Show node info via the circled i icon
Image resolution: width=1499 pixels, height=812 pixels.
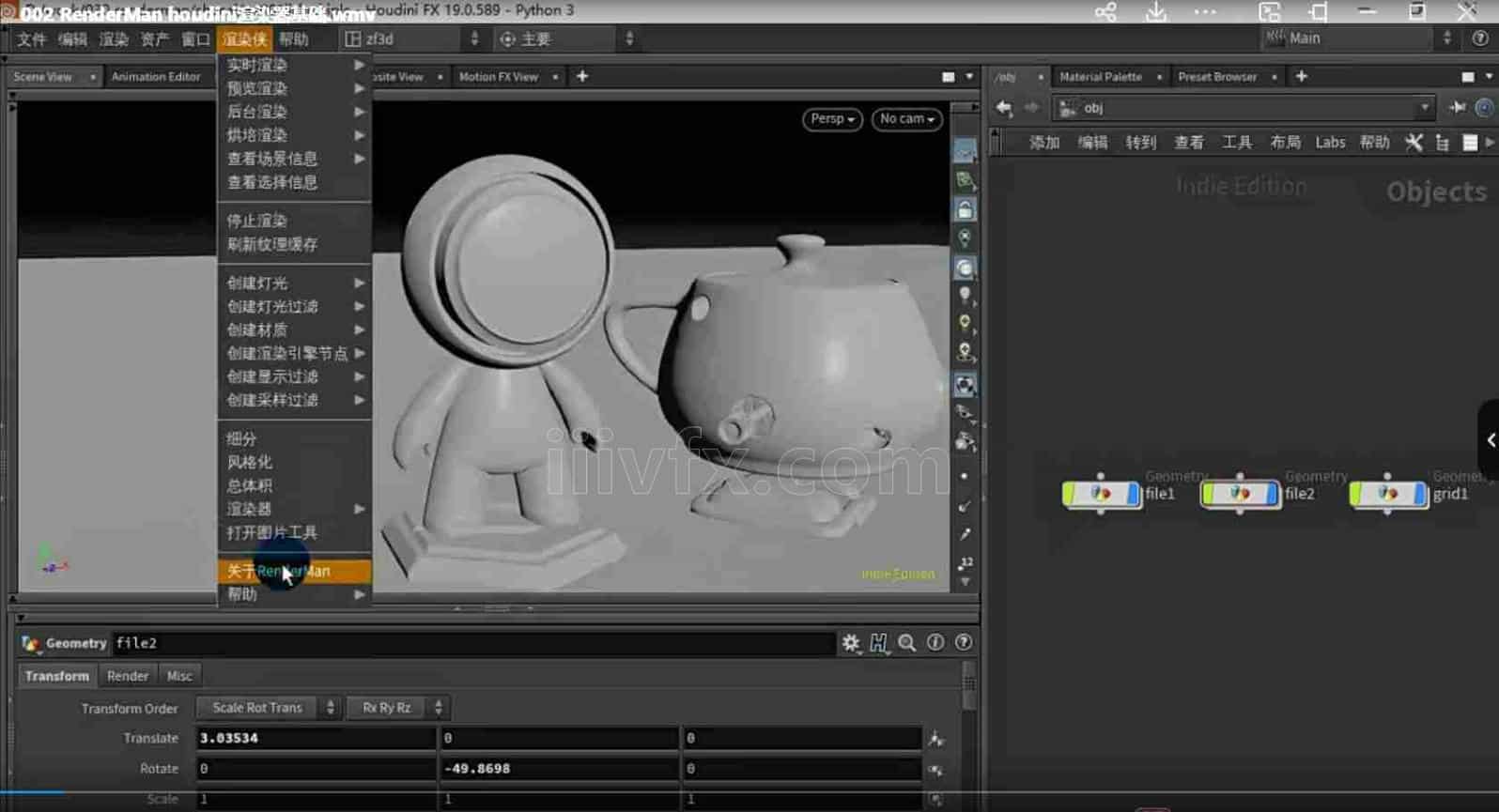coord(935,642)
